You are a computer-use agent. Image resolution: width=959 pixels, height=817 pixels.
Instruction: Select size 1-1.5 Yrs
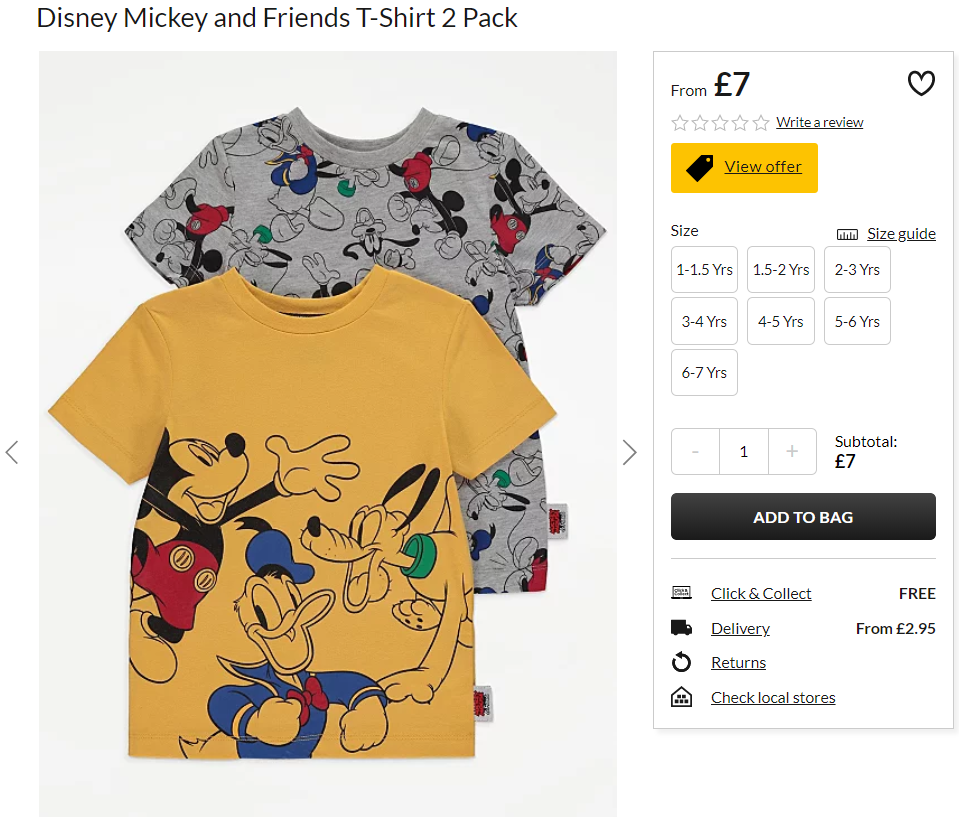pyautogui.click(x=705, y=270)
